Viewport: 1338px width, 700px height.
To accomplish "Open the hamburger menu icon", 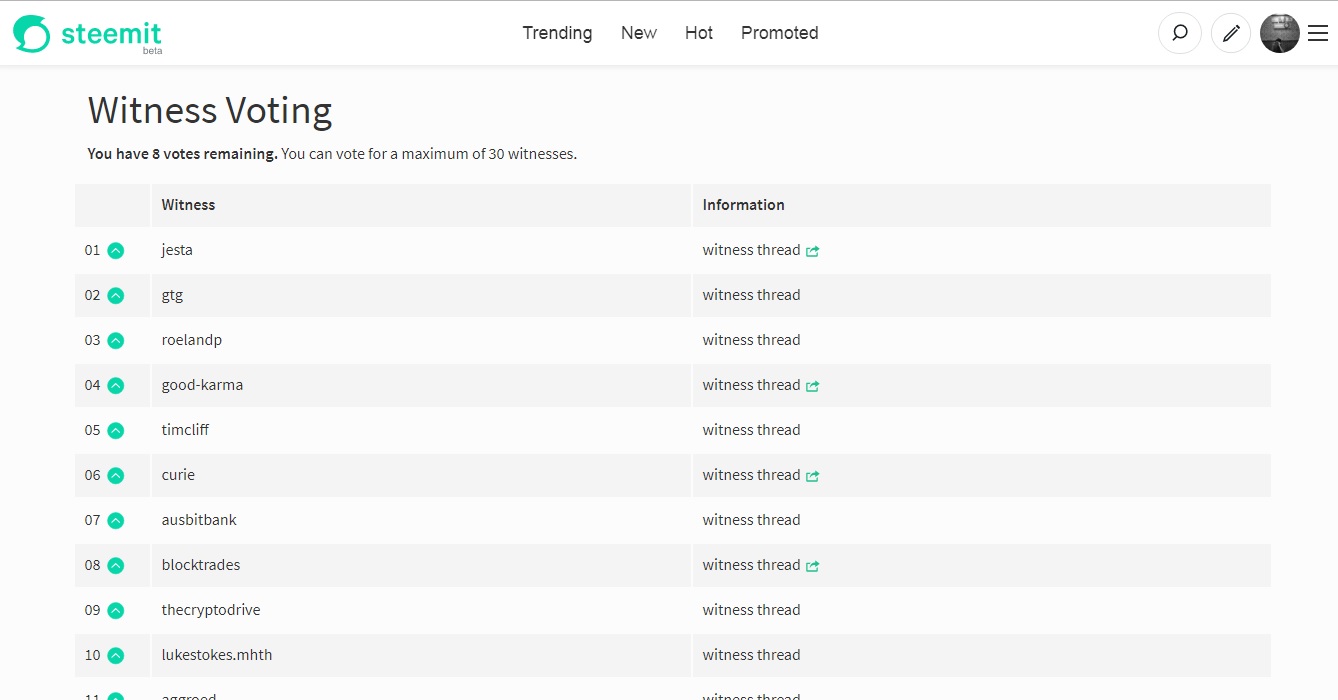I will pos(1318,33).
